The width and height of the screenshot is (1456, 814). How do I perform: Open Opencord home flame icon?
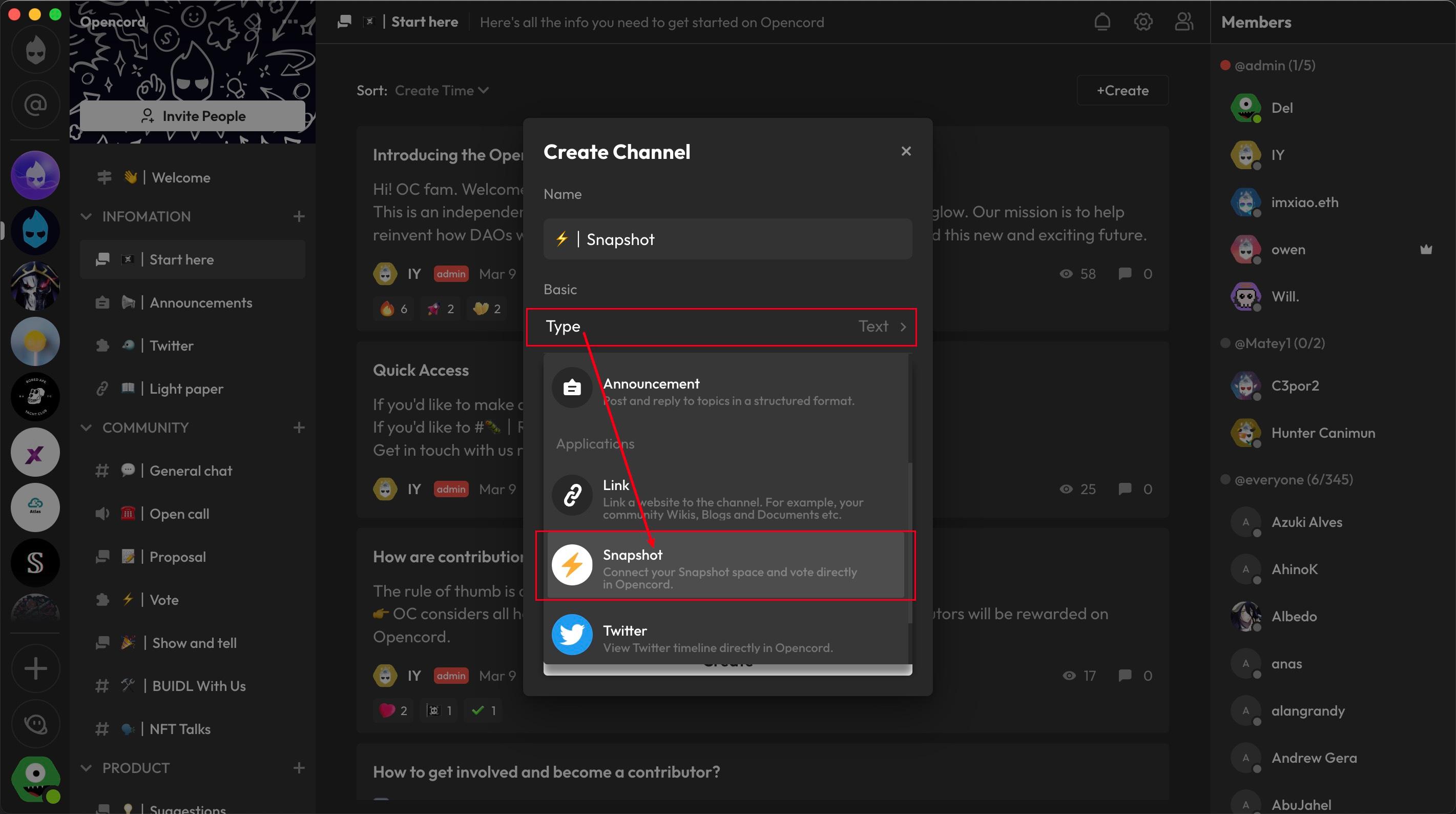tap(36, 50)
